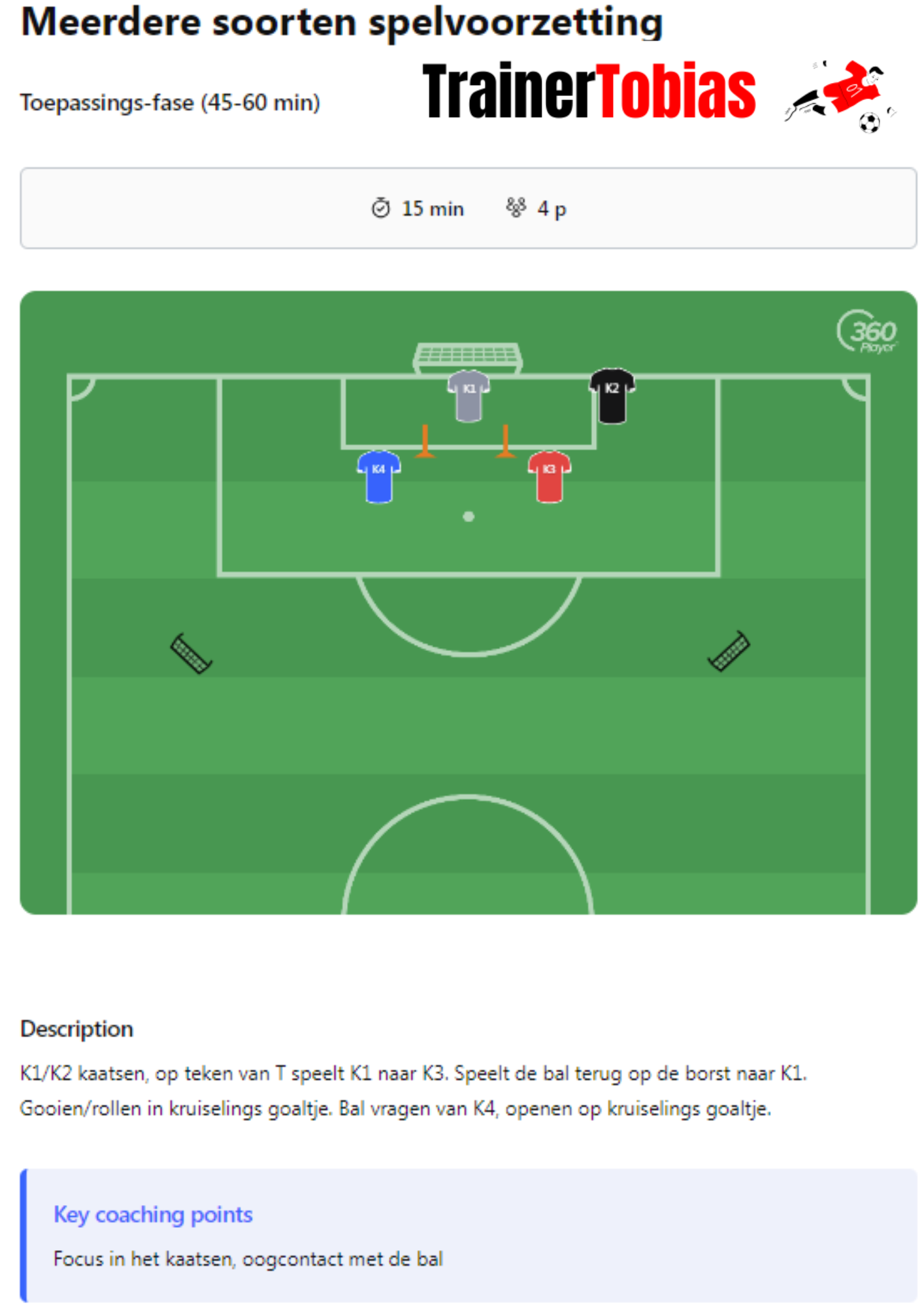Click the large goal at top of pitch
The height and width of the screenshot is (1307, 924).
click(x=468, y=357)
